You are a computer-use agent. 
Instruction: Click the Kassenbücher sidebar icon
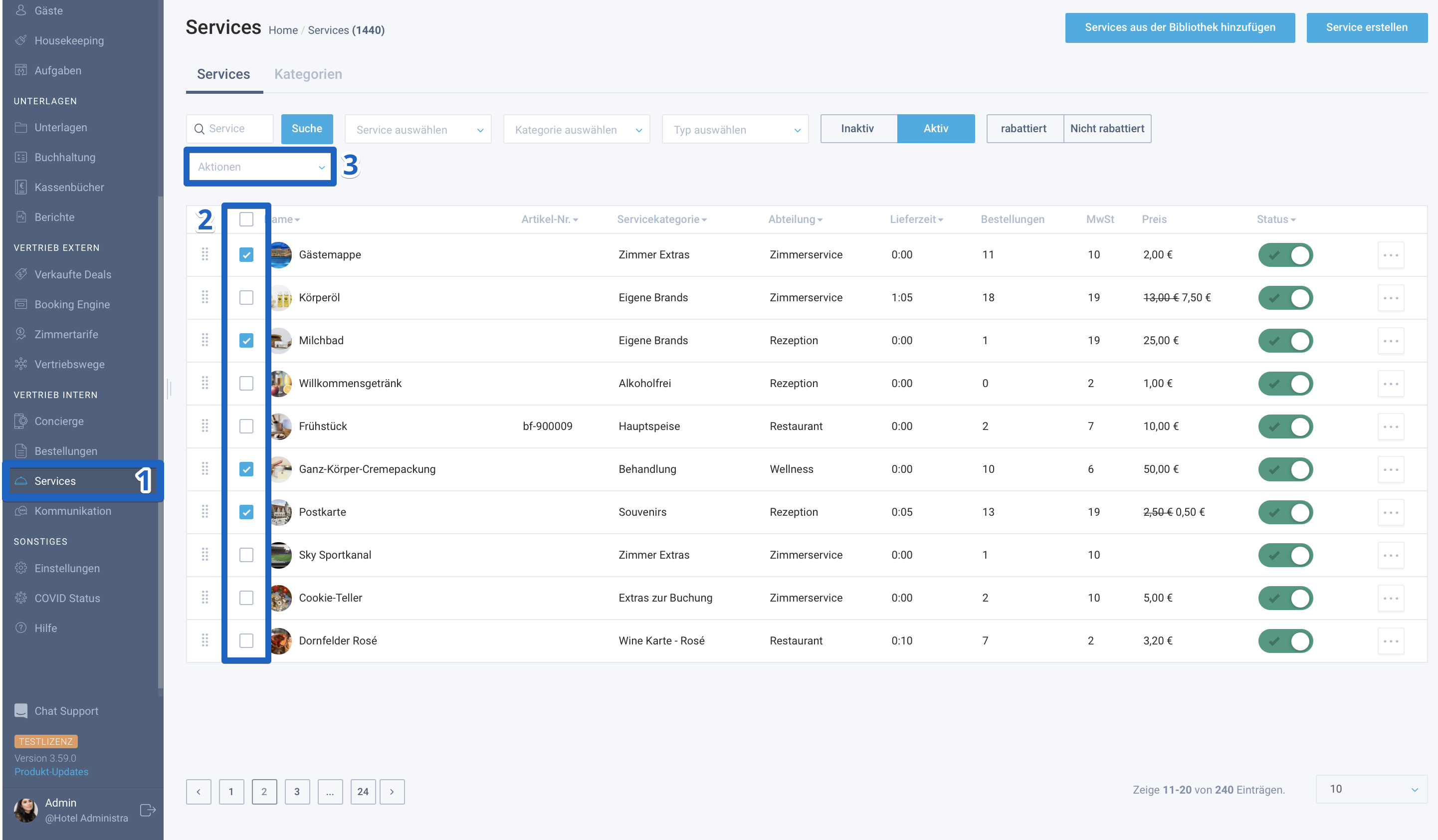(x=20, y=187)
